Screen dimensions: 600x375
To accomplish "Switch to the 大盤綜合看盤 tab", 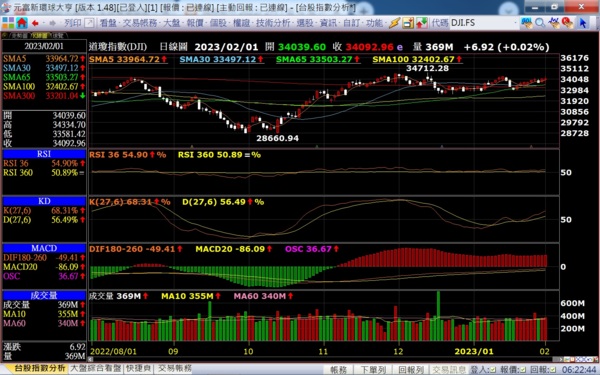I will point(96,368).
